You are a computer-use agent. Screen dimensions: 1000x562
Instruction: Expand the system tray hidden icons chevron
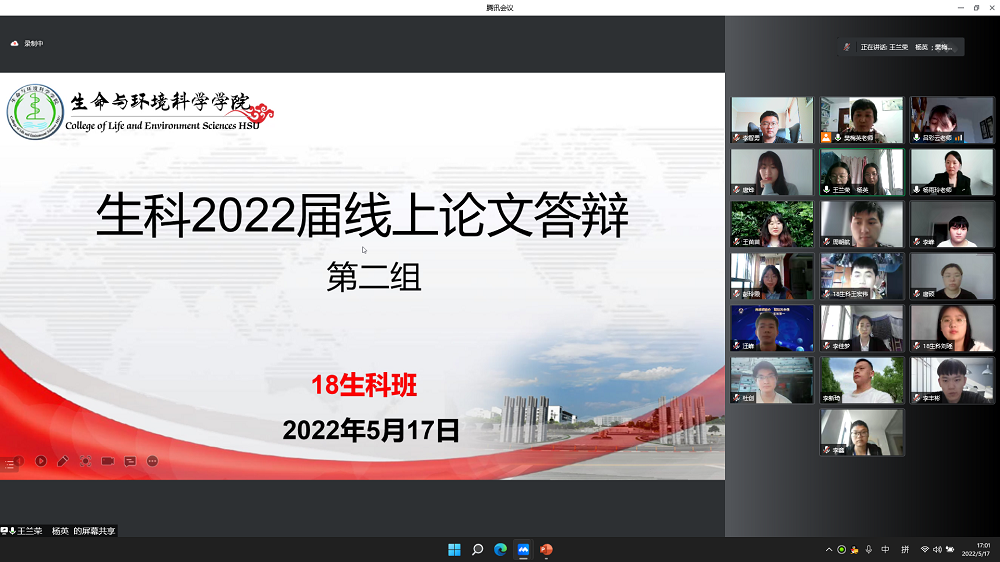click(x=829, y=550)
